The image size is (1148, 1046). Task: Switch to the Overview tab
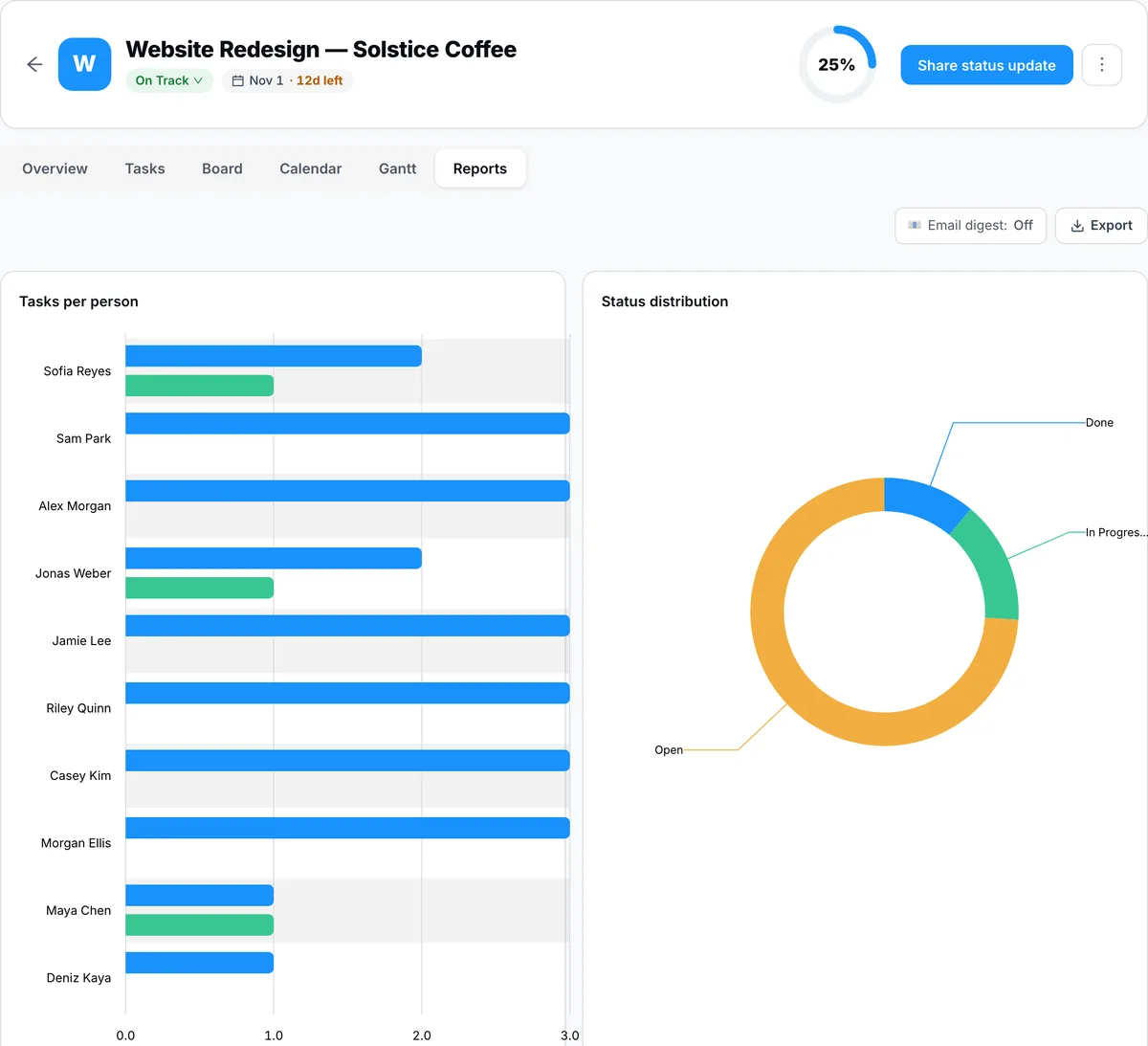[x=55, y=168]
